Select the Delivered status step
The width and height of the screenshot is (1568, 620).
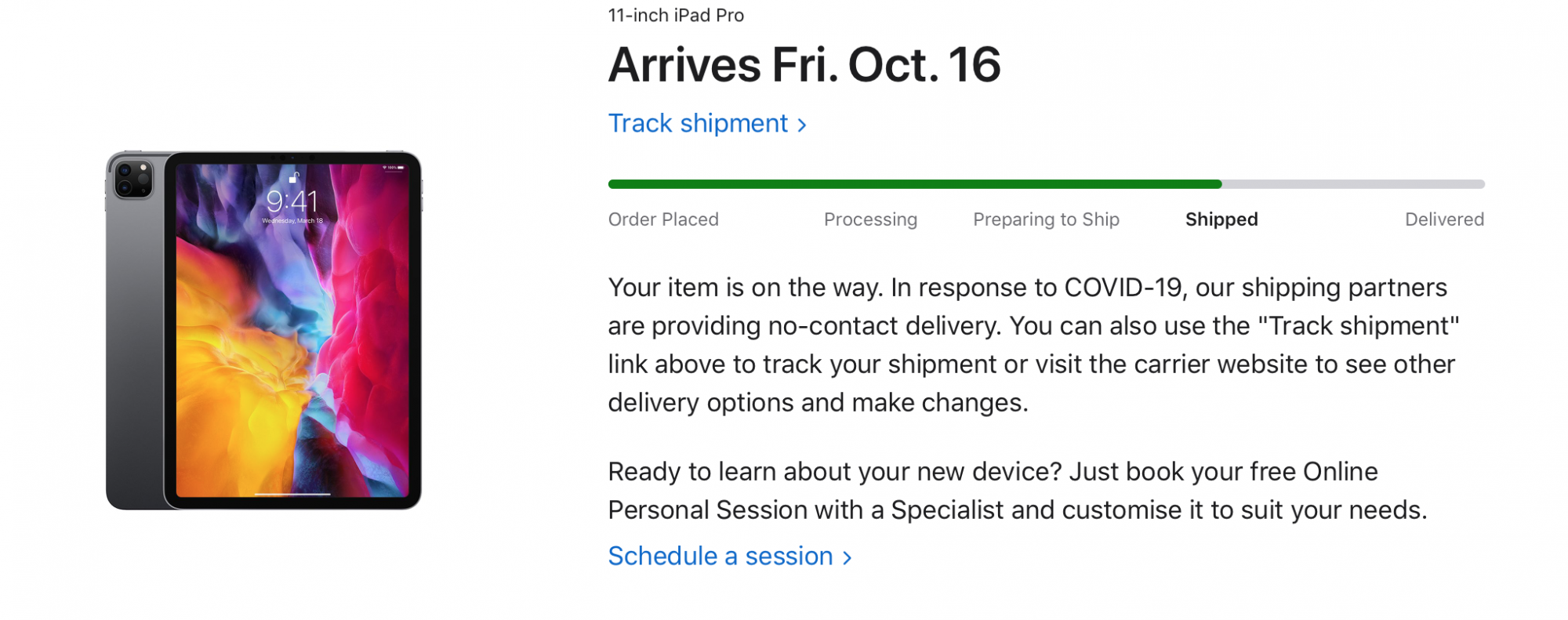pyautogui.click(x=1444, y=219)
